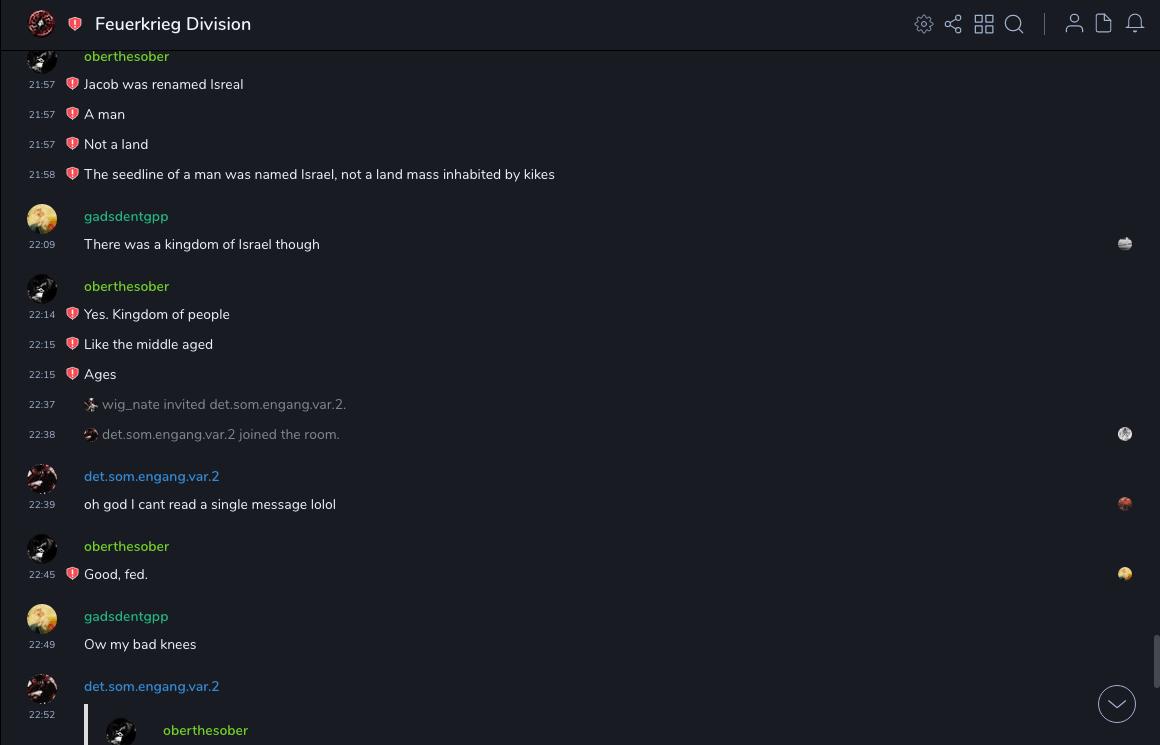Click the 22:38 timestamp of join event

tap(42, 435)
